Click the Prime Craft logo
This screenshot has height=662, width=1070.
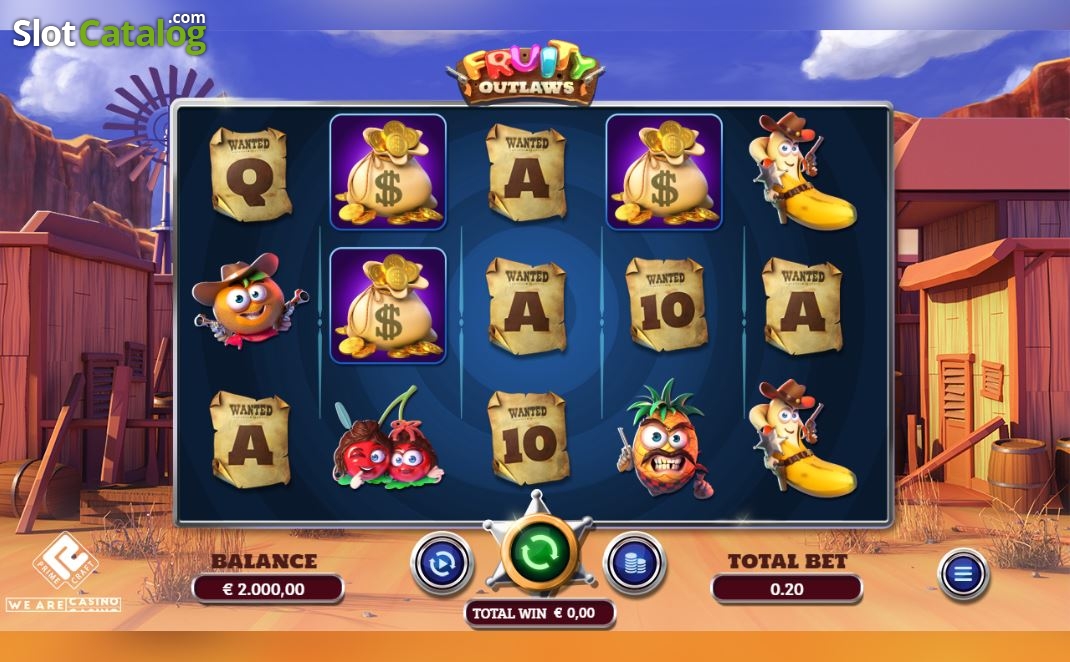click(x=66, y=561)
